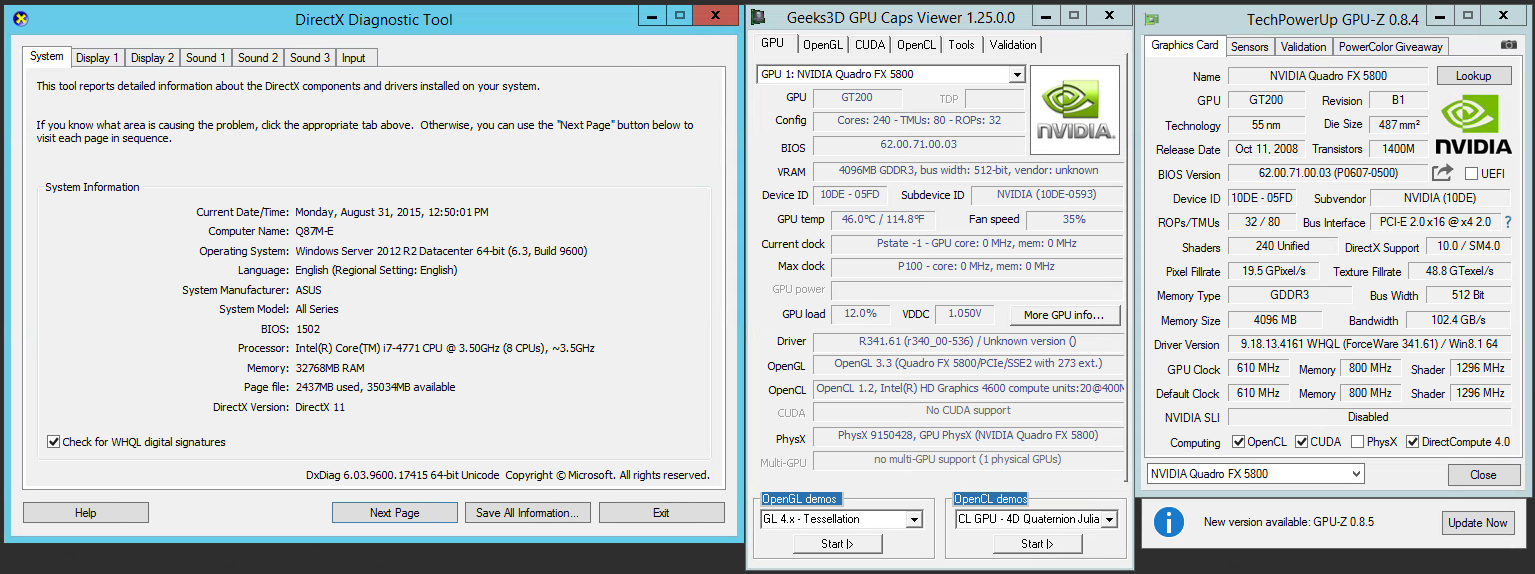
Task: Open the OpenGL tab in GPU Caps Viewer
Action: coord(823,45)
